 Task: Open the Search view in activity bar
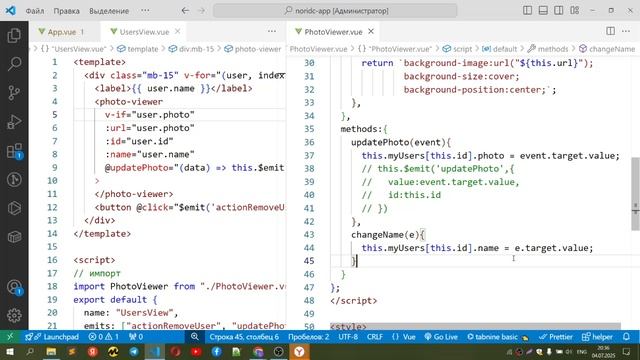pos(14,64)
